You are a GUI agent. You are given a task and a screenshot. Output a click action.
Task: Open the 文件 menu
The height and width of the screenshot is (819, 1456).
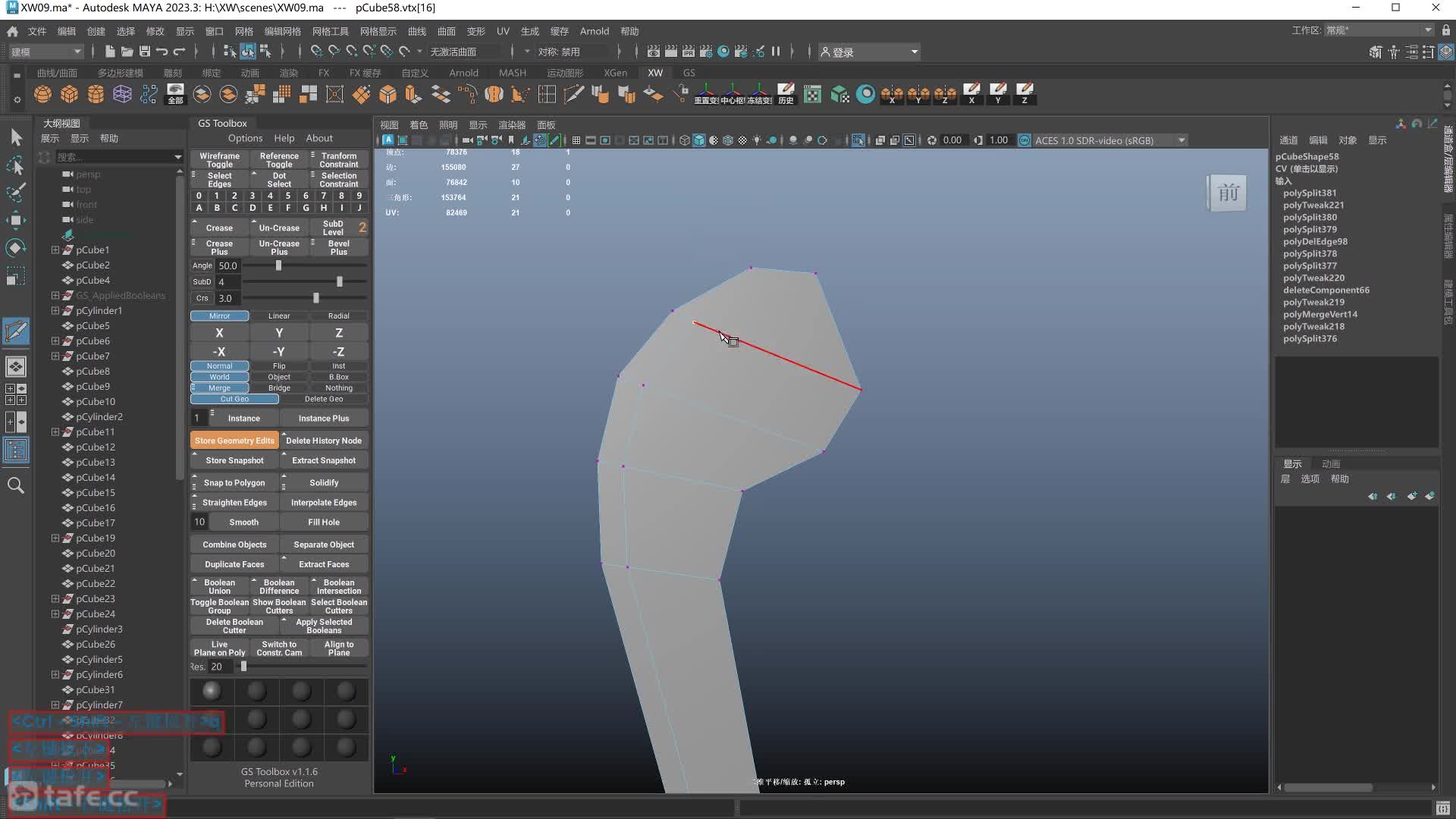click(37, 31)
